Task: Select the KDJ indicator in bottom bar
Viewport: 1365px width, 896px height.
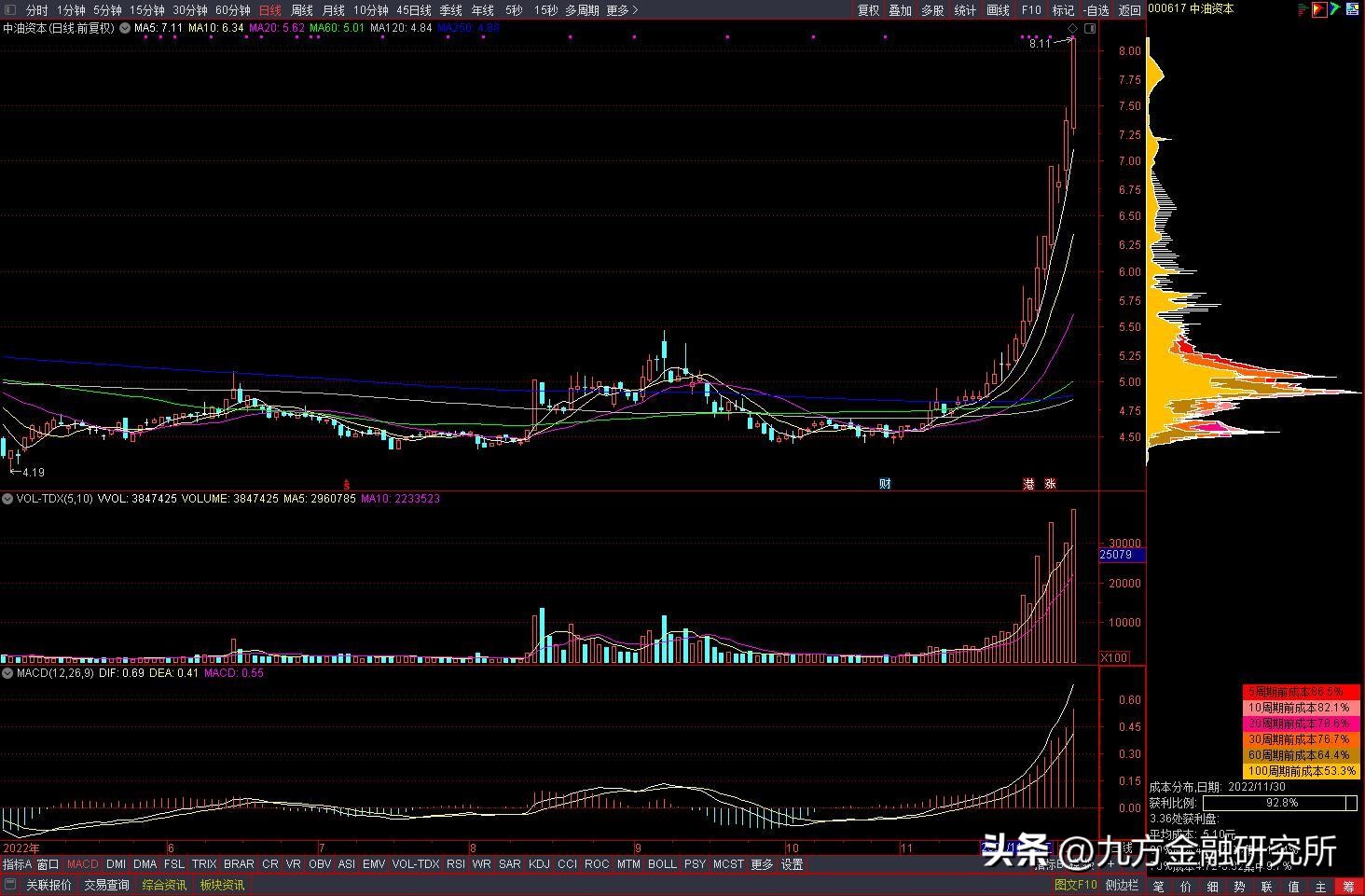Action: click(x=539, y=864)
